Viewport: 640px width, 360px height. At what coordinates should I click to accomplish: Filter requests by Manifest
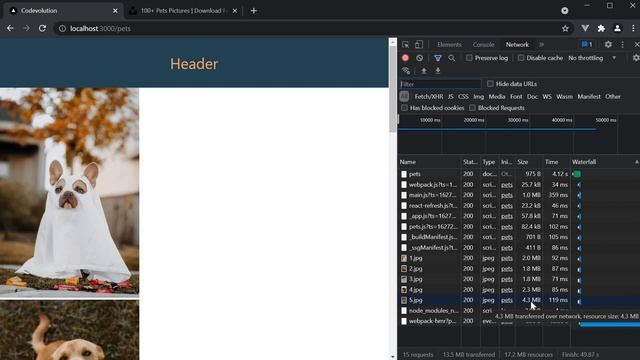point(589,97)
